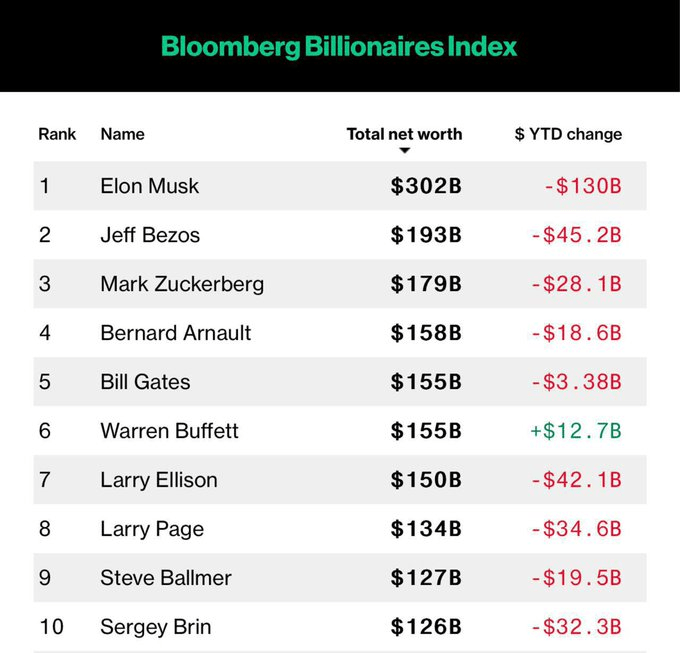680x653 pixels.
Task: Click the Bloomberg Billionaires Index title
Action: [339, 46]
